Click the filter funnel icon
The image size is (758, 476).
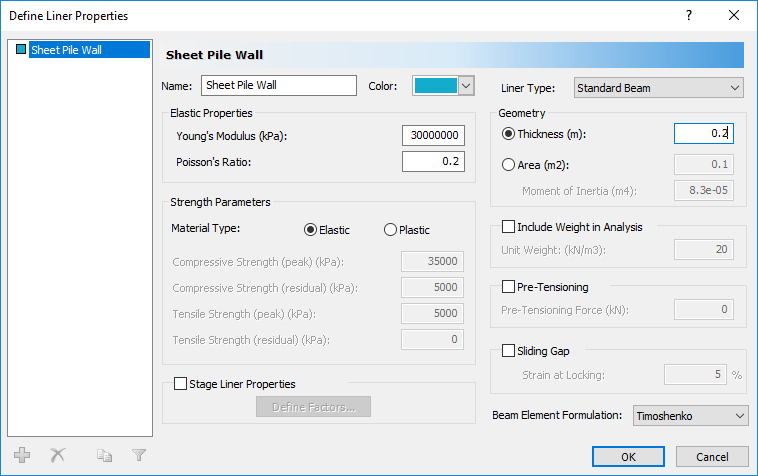click(139, 455)
